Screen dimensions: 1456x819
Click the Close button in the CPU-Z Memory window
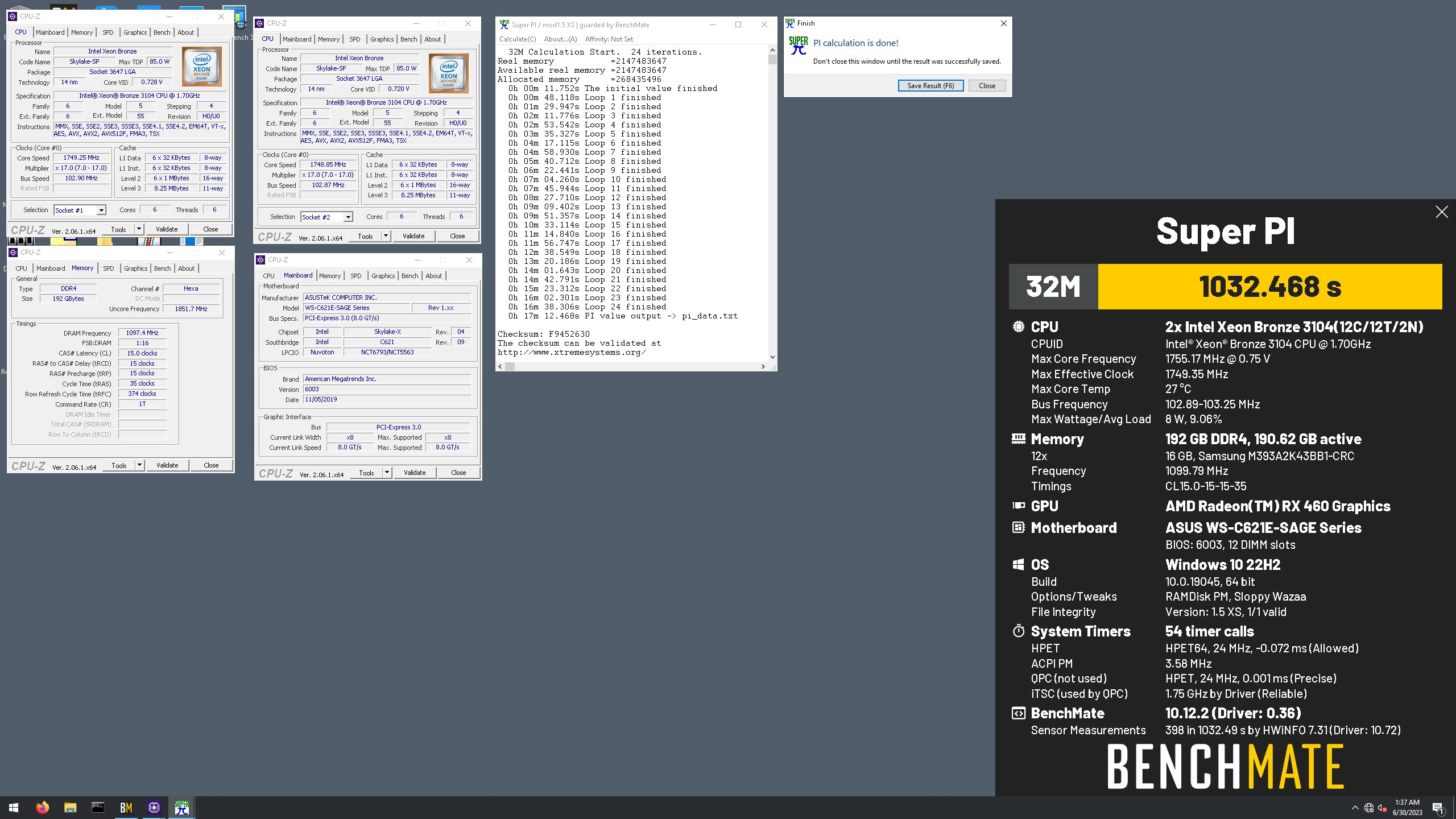211,465
